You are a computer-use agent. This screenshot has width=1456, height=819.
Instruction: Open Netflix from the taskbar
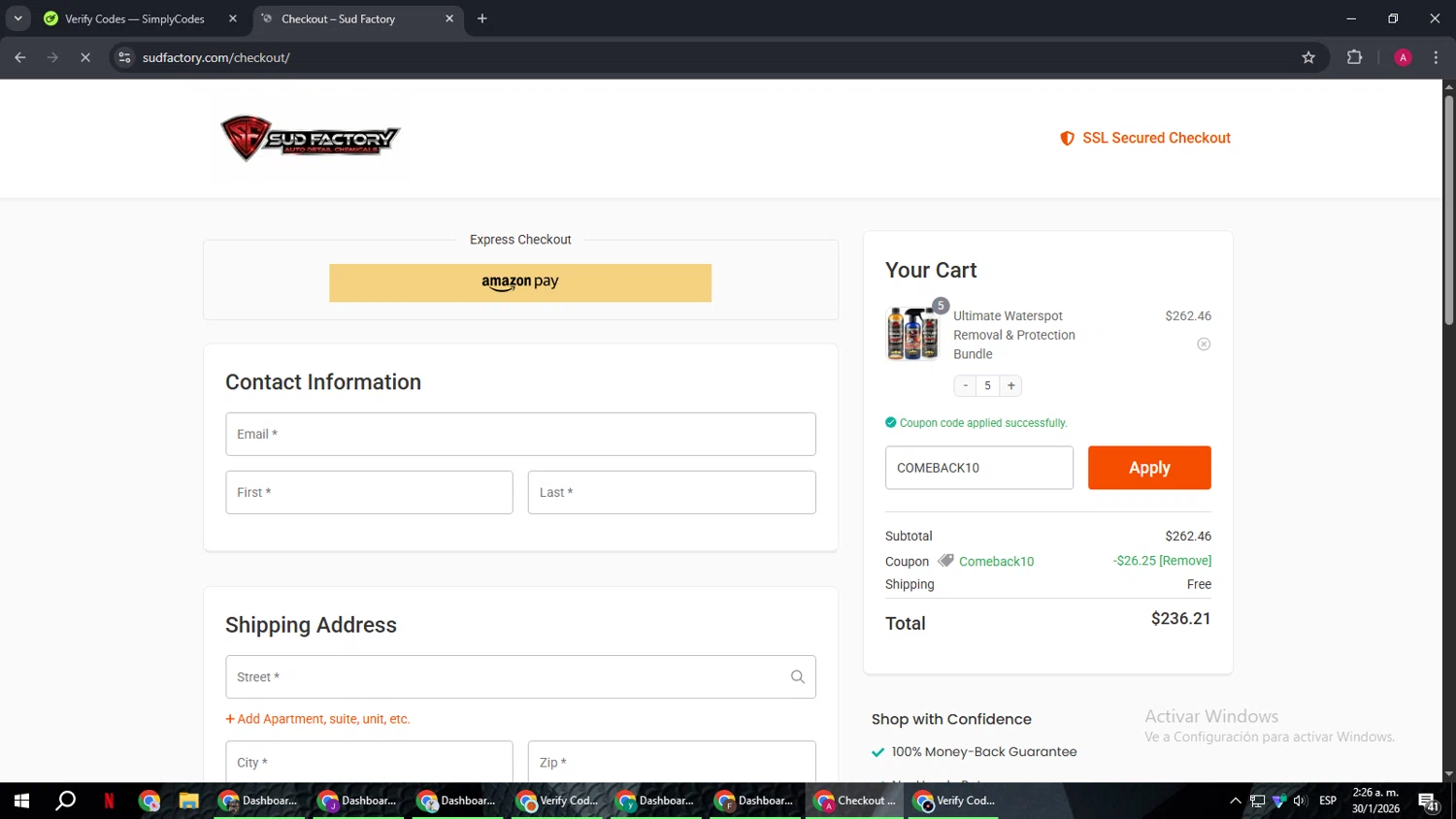109,801
